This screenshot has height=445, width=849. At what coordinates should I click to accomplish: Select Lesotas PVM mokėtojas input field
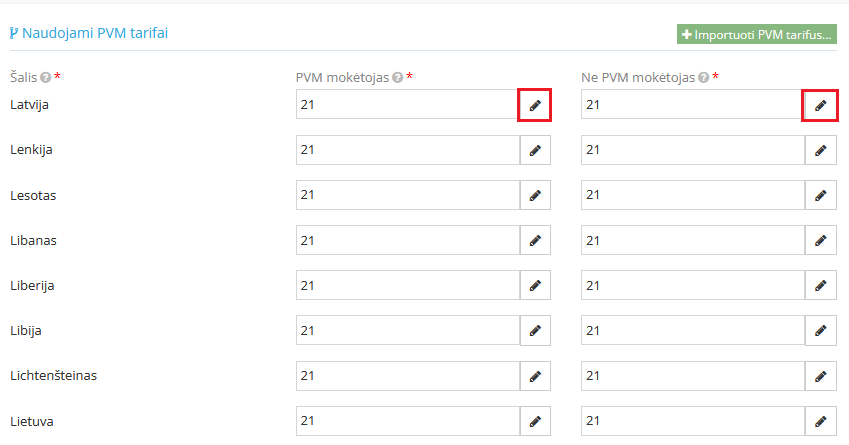pyautogui.click(x=407, y=195)
